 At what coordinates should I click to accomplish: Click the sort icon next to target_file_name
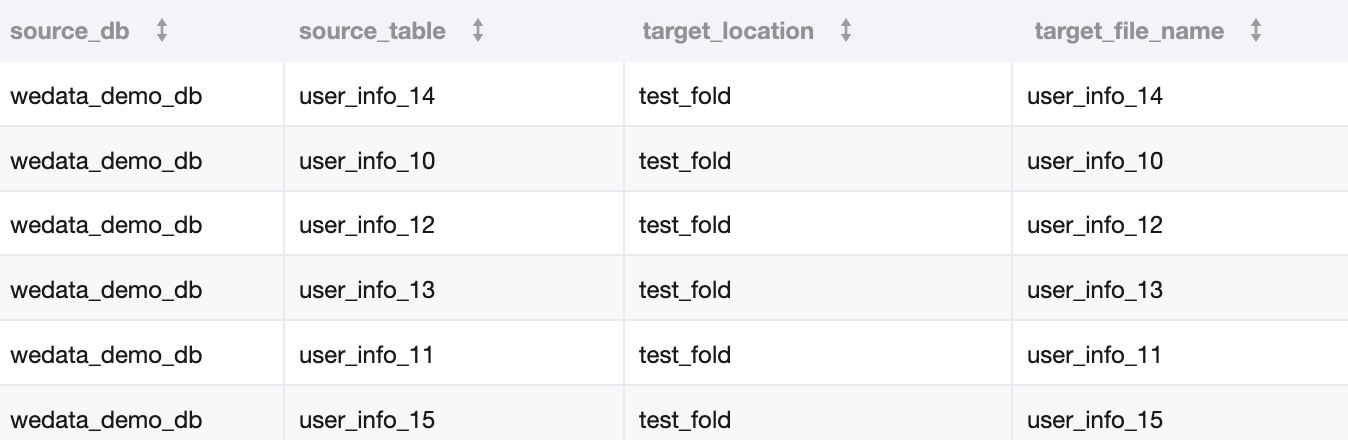click(1256, 31)
